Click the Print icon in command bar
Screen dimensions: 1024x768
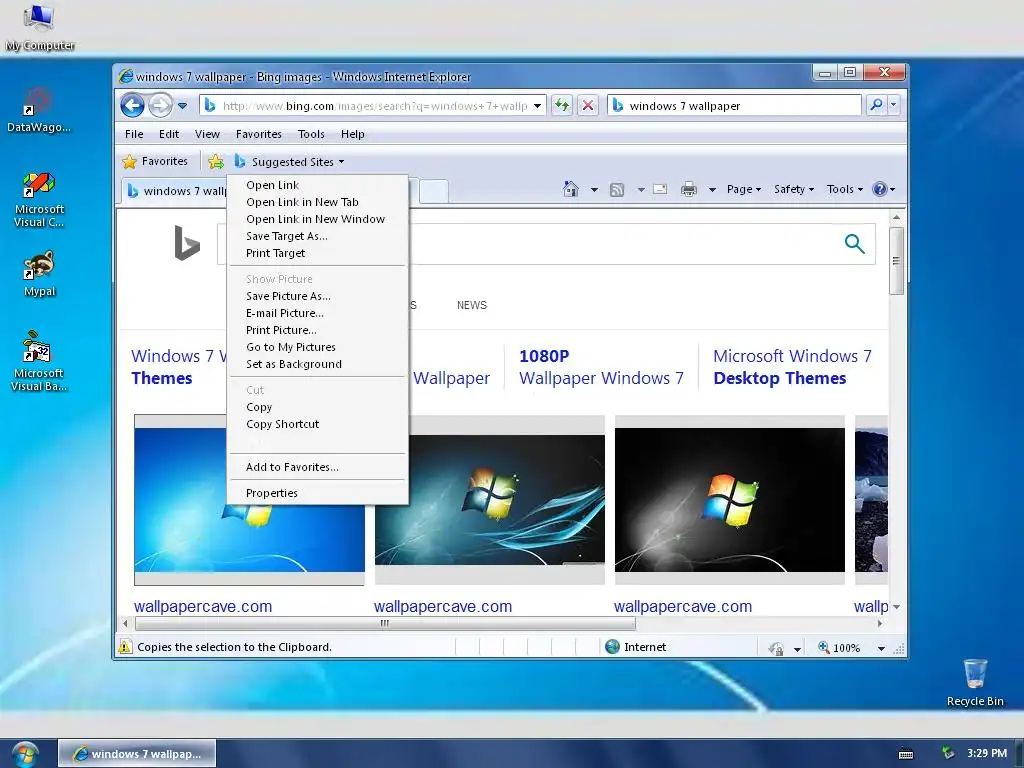tap(688, 189)
